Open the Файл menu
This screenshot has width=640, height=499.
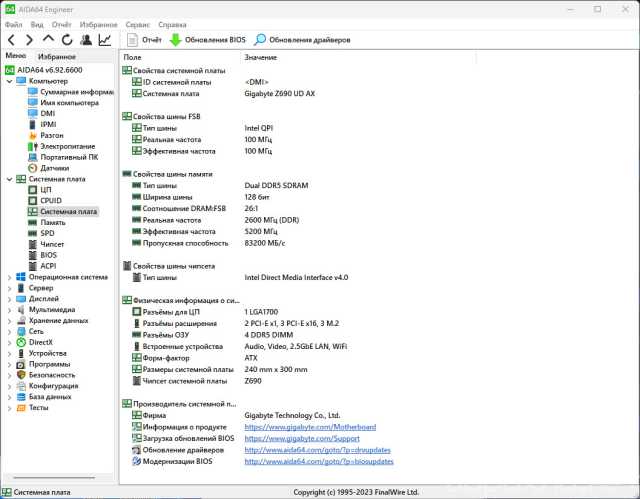point(13,23)
